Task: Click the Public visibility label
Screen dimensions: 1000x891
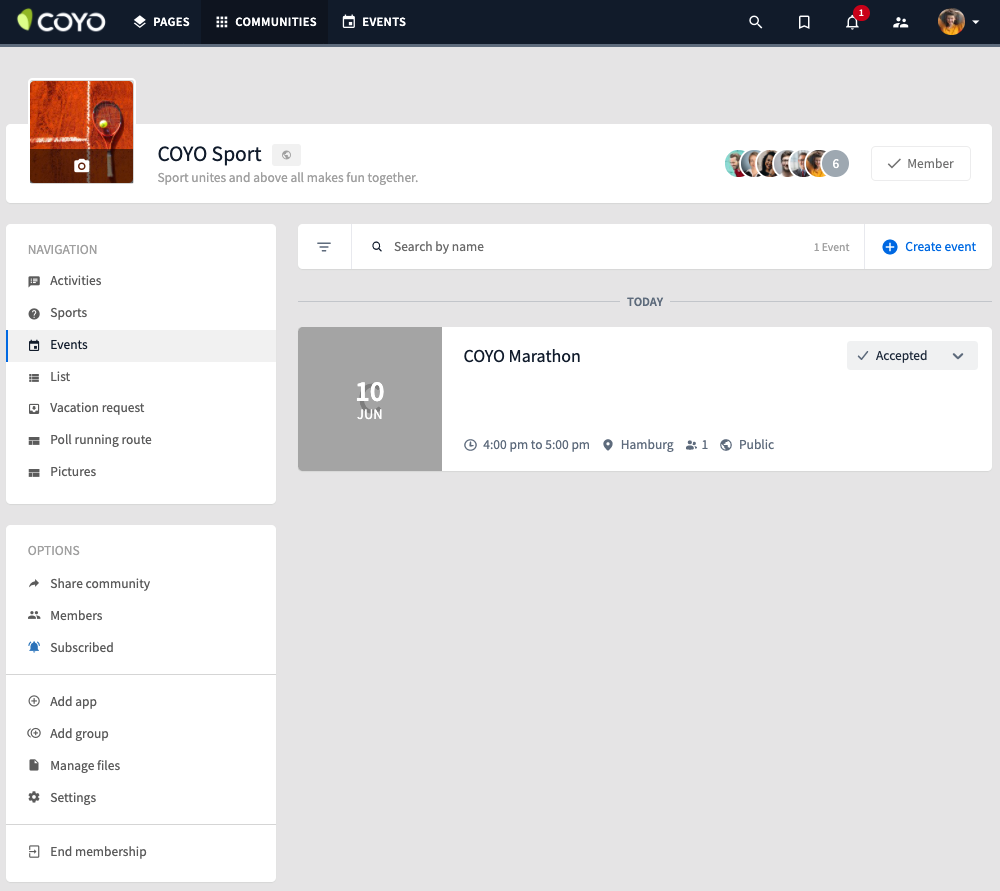Action: click(x=756, y=445)
